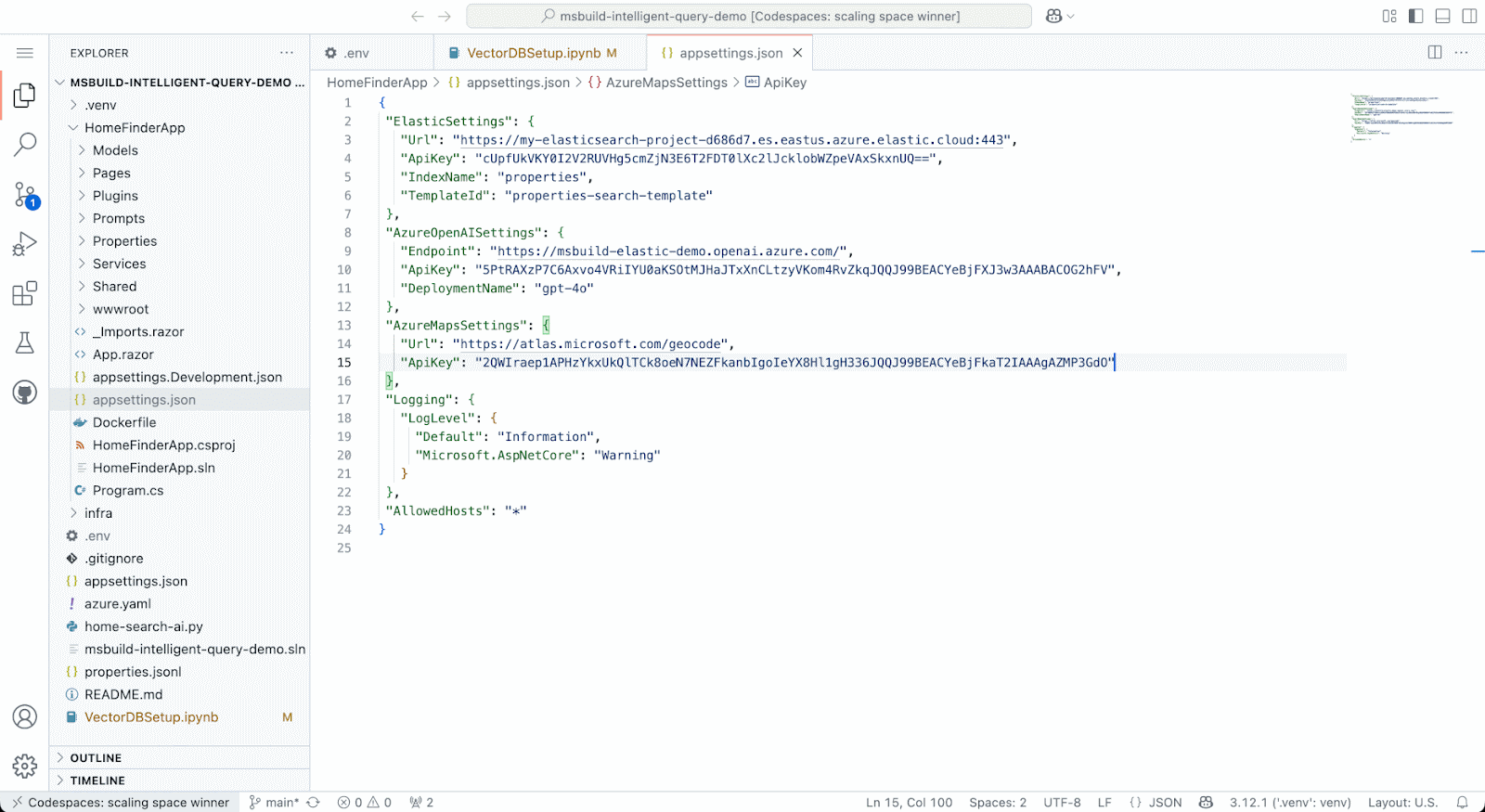Click the command center search box

coord(749,16)
